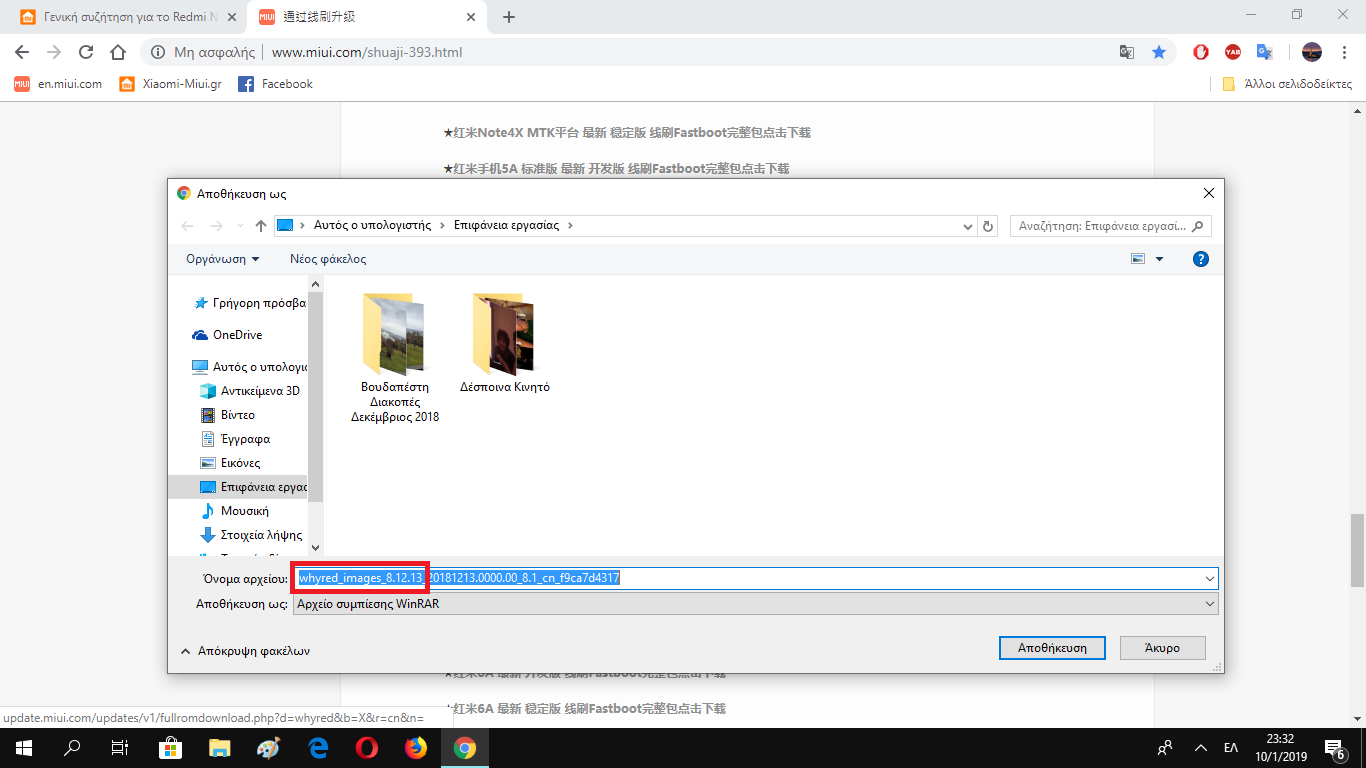Viewport: 1366px width, 768px height.
Task: Click the 'Άκυρο' cancel button
Action: click(x=1163, y=648)
